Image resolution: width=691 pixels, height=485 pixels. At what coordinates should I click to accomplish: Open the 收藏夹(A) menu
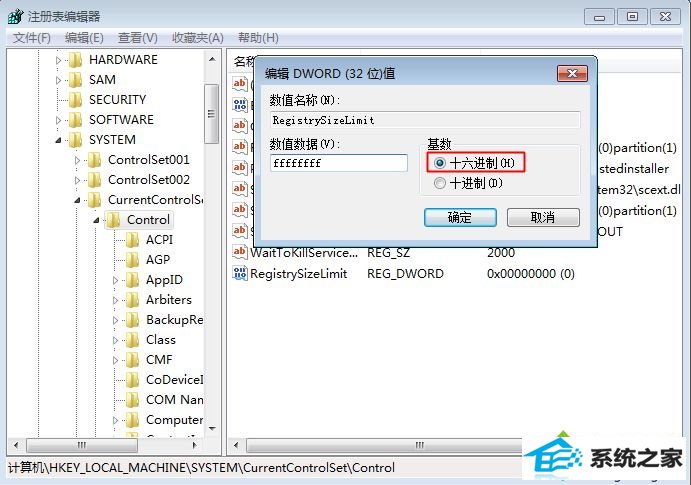coord(198,38)
